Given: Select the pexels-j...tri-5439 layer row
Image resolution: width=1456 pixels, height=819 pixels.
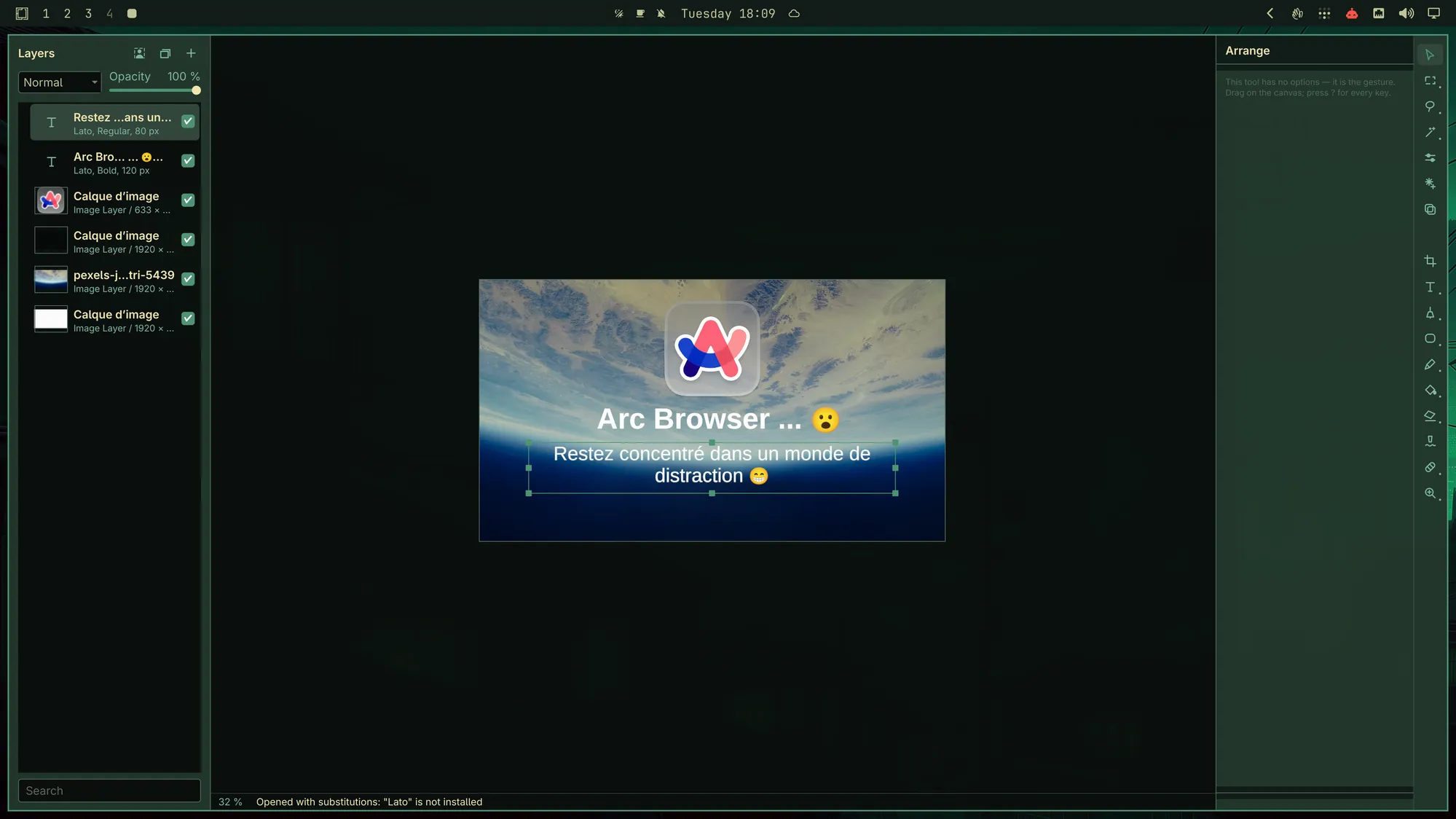Looking at the screenshot, I should [x=114, y=280].
